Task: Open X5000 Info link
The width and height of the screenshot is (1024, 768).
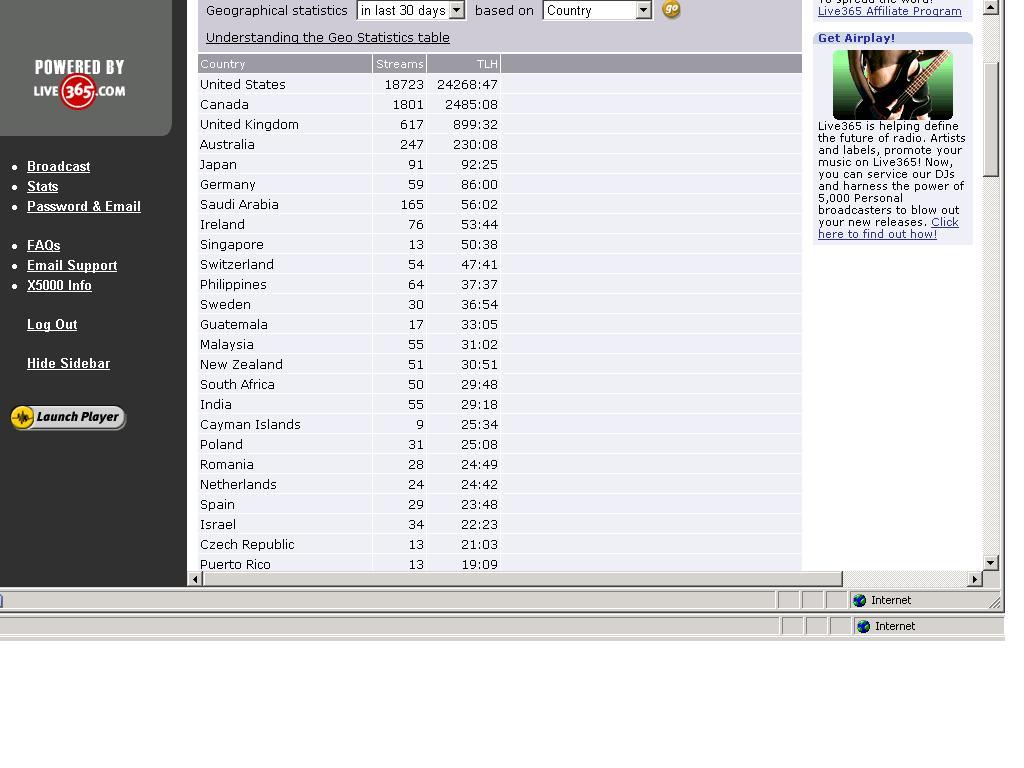Action: click(59, 285)
